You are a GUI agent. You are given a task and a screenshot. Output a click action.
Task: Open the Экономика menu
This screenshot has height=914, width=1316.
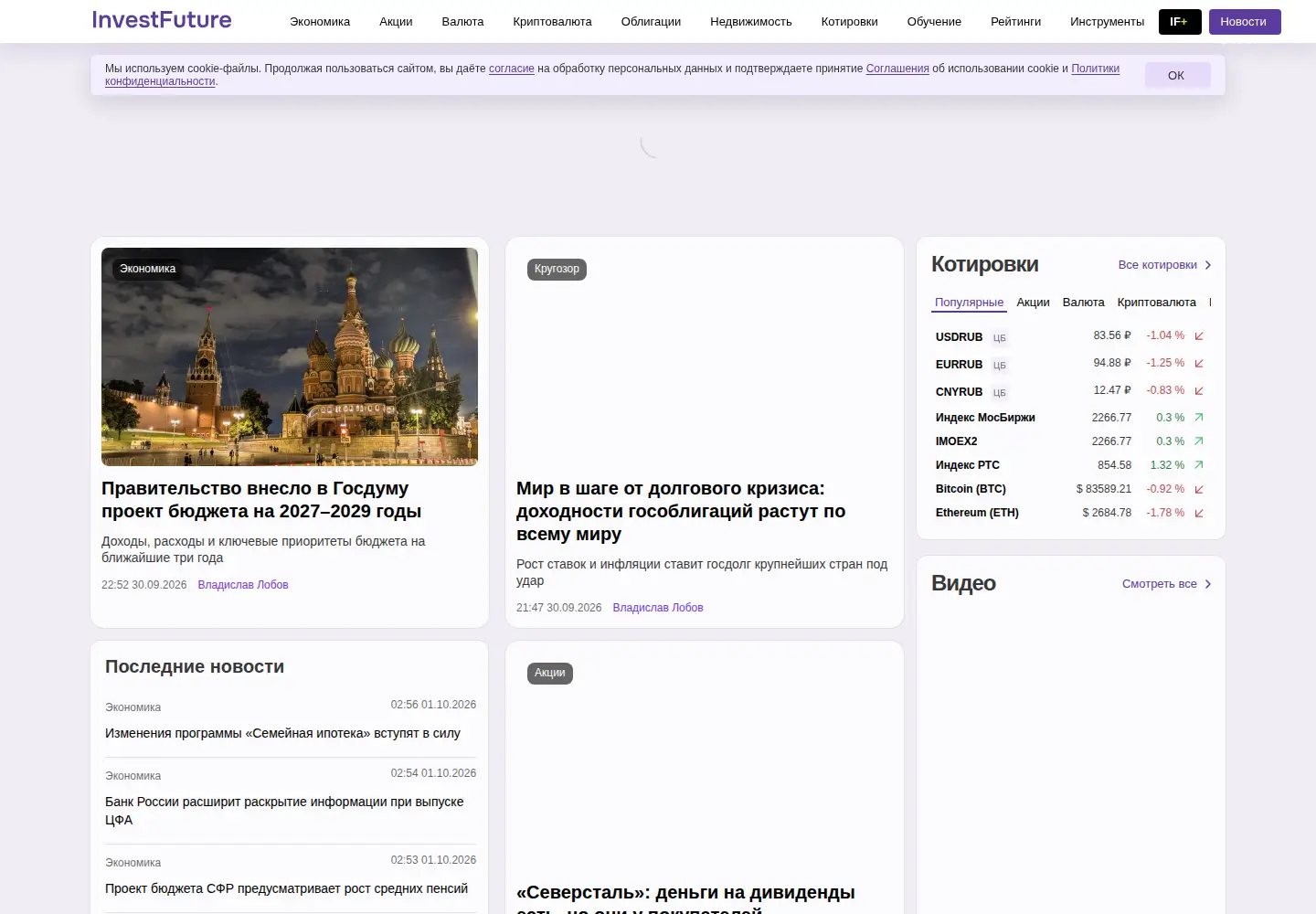[320, 22]
